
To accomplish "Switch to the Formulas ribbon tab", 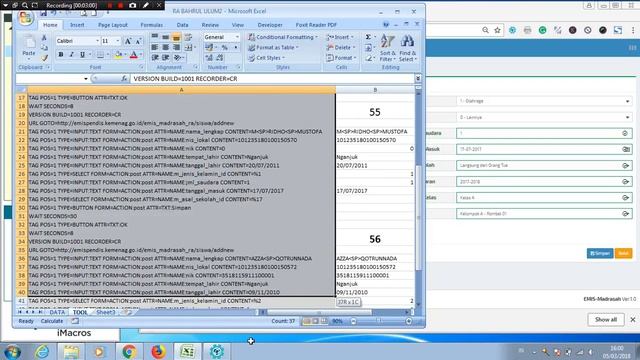I will (151, 25).
